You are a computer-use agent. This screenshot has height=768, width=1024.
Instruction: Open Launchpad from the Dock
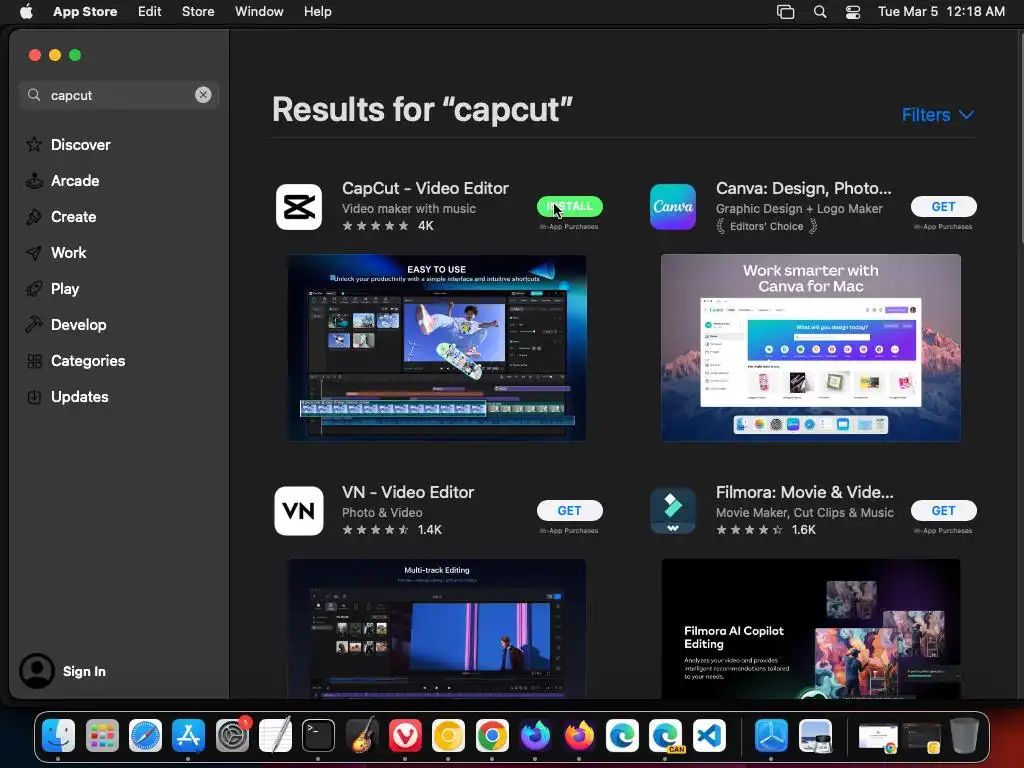point(102,735)
